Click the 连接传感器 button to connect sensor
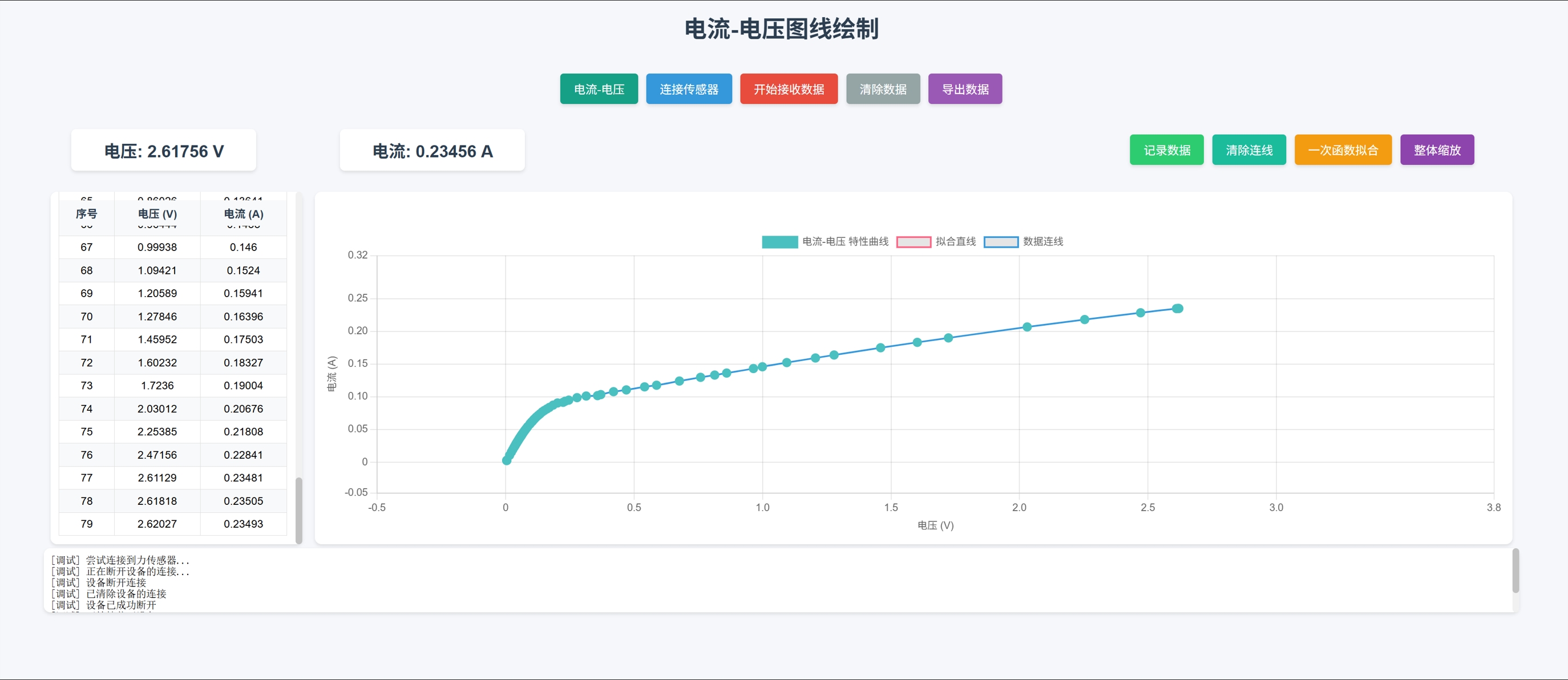Viewport: 1568px width, 680px height. coord(689,89)
